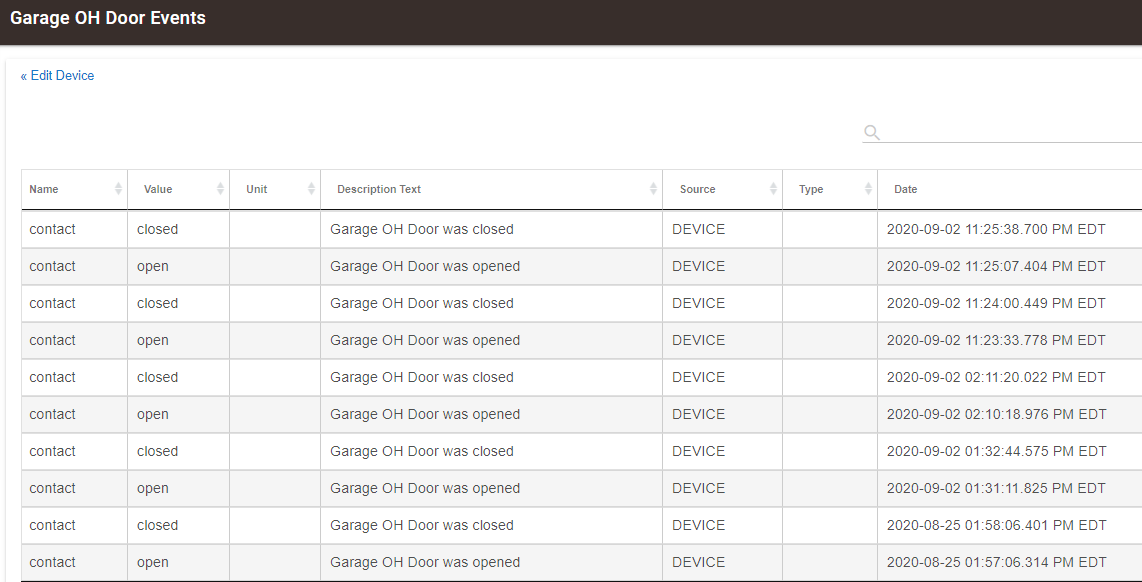The width and height of the screenshot is (1142, 582).
Task: Sort by Description Text column arrows
Action: coord(653,189)
